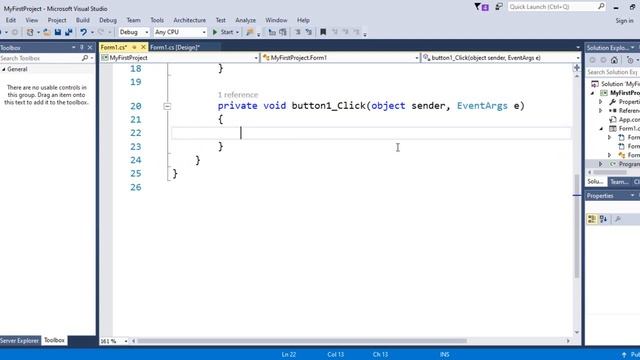Pin the Toolbox panel with auto-hide icon

tap(82, 47)
